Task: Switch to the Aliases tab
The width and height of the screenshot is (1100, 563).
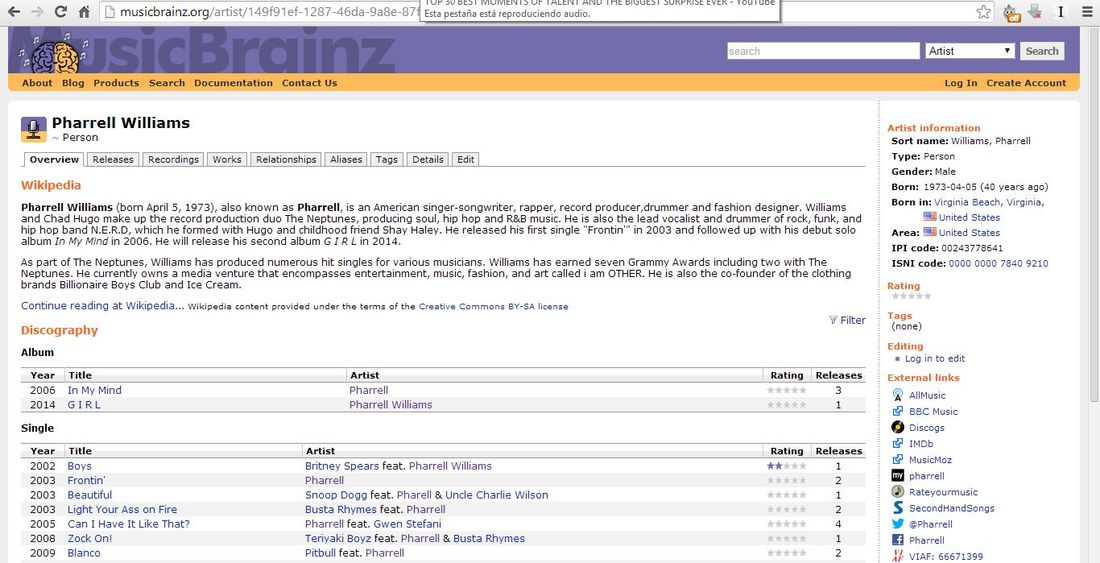Action: [x=346, y=159]
